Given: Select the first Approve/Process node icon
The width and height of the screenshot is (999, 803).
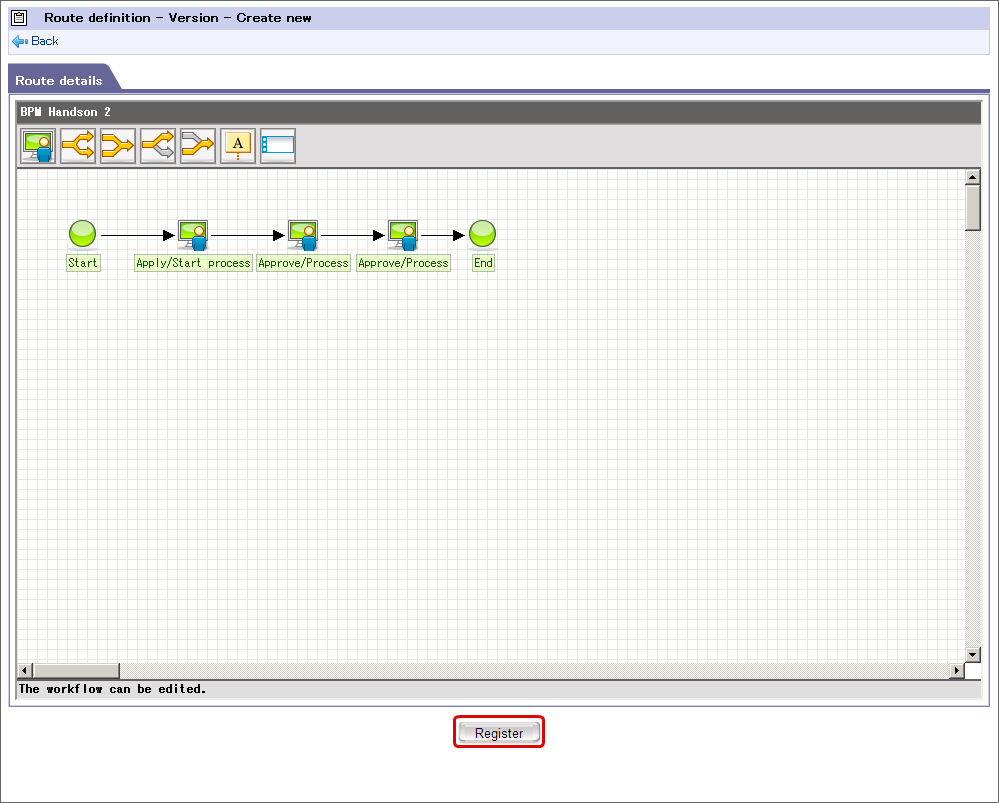Looking at the screenshot, I should coord(303,235).
